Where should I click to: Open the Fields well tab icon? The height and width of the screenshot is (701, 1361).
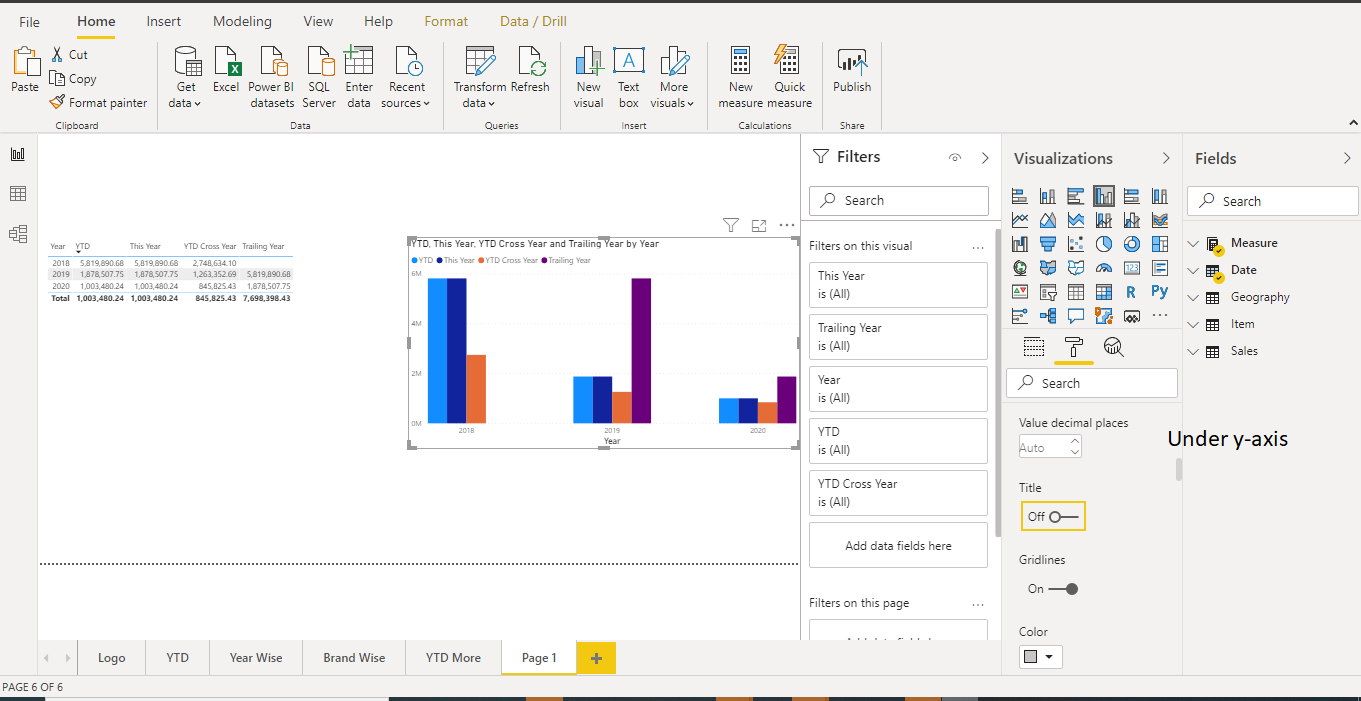pyautogui.click(x=1034, y=347)
